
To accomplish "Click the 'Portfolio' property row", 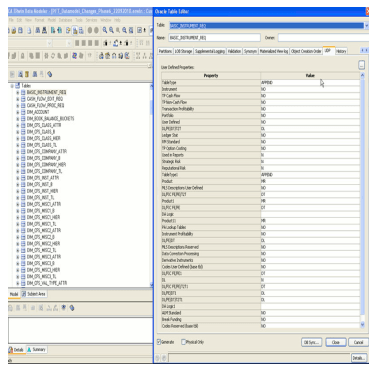I will 260,115.
